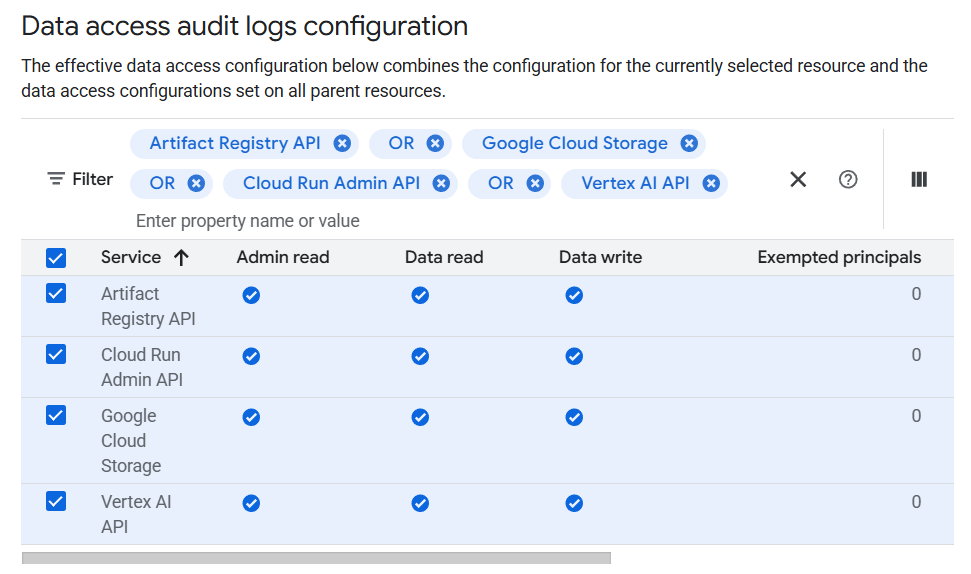Open the Cloud Run Admin API row
Image resolution: width=971 pixels, height=574 pixels.
click(141, 367)
